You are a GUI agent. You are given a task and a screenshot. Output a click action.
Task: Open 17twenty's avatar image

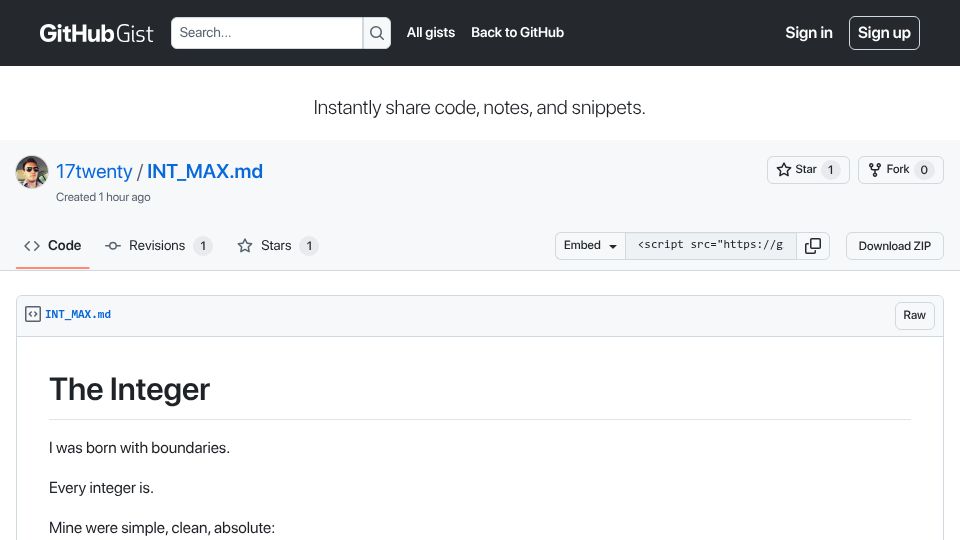(x=32, y=172)
